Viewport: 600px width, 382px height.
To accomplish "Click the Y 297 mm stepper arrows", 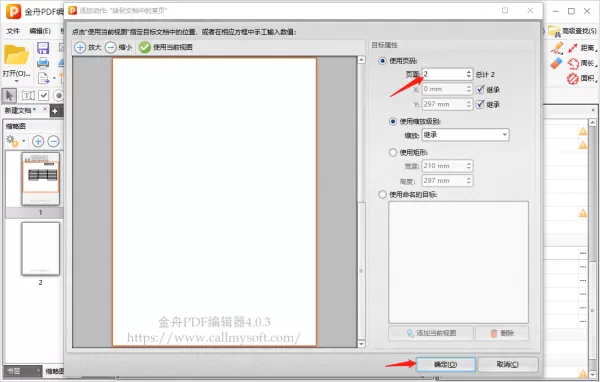I will [469, 104].
